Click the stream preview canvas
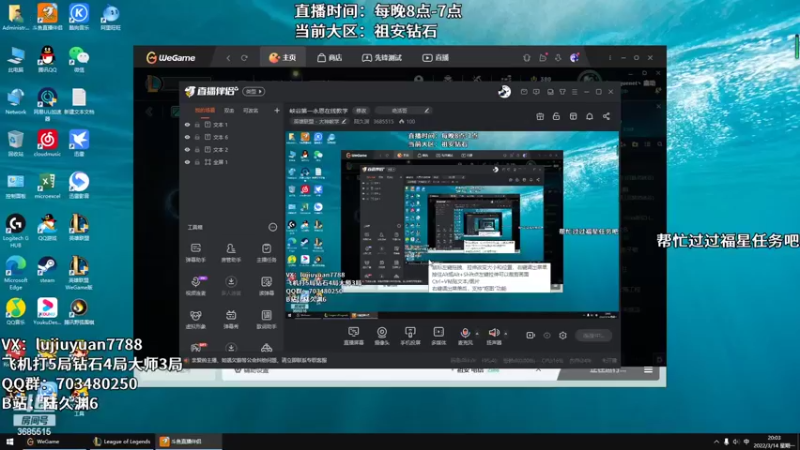 click(452, 225)
